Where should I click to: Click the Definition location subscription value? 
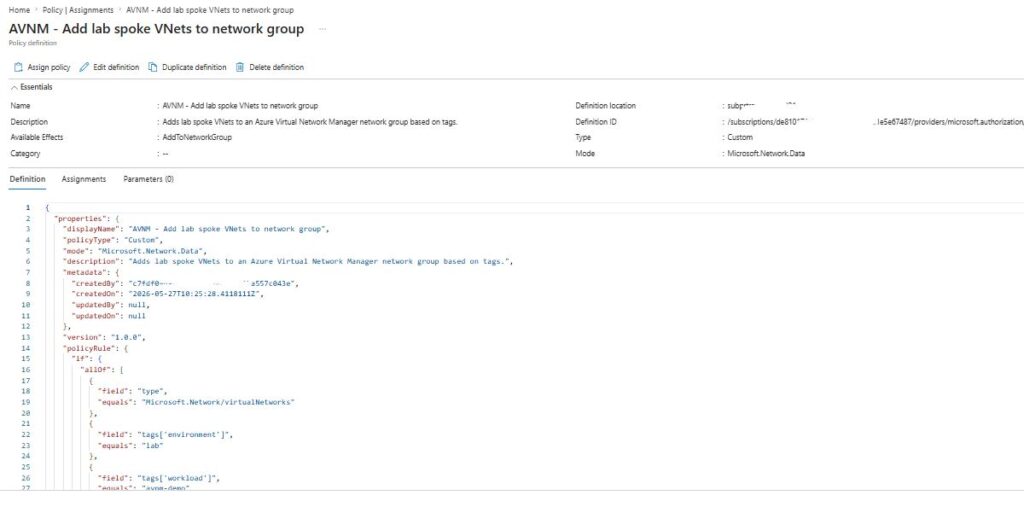(x=761, y=105)
